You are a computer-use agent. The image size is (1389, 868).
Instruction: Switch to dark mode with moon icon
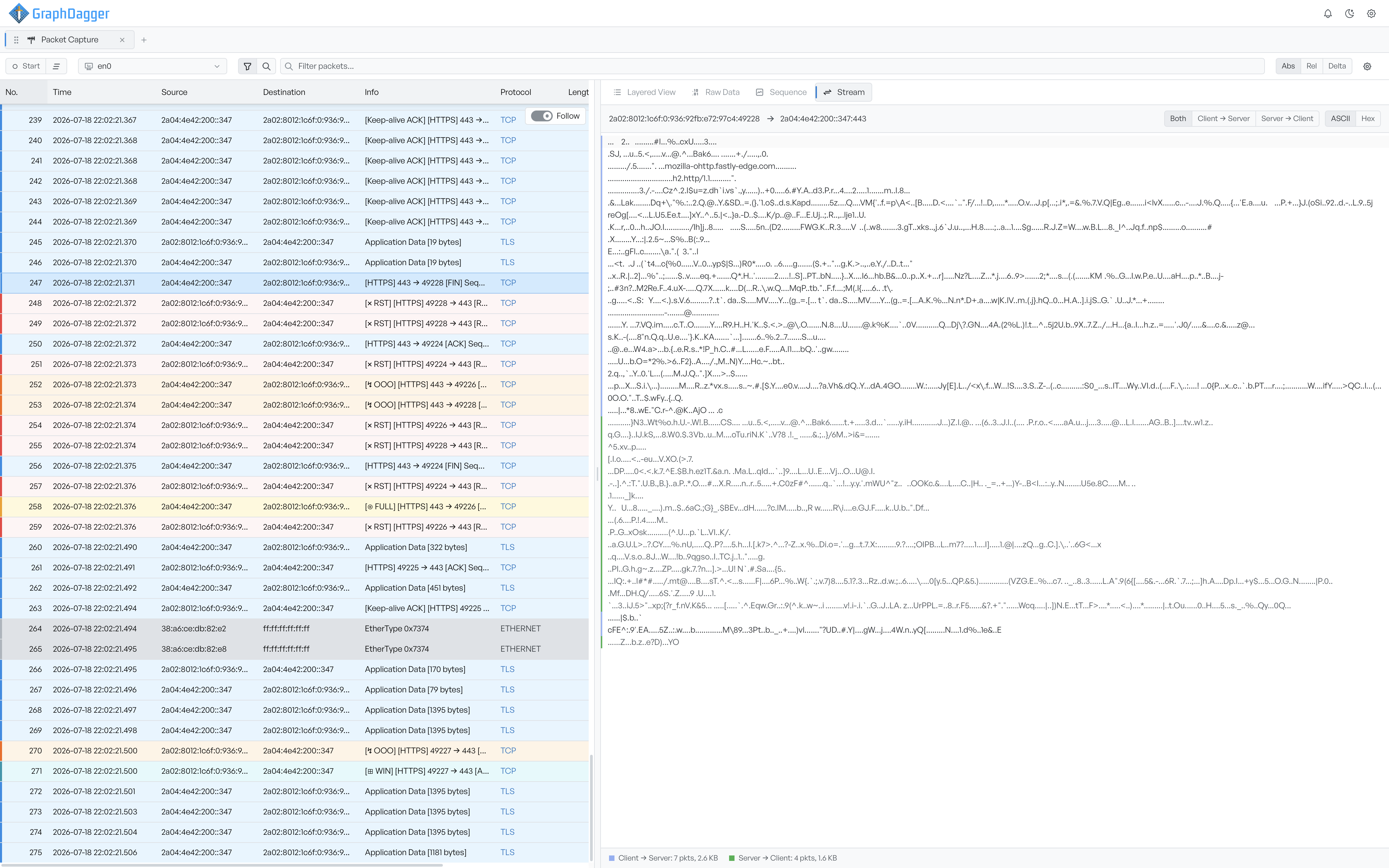pyautogui.click(x=1349, y=14)
